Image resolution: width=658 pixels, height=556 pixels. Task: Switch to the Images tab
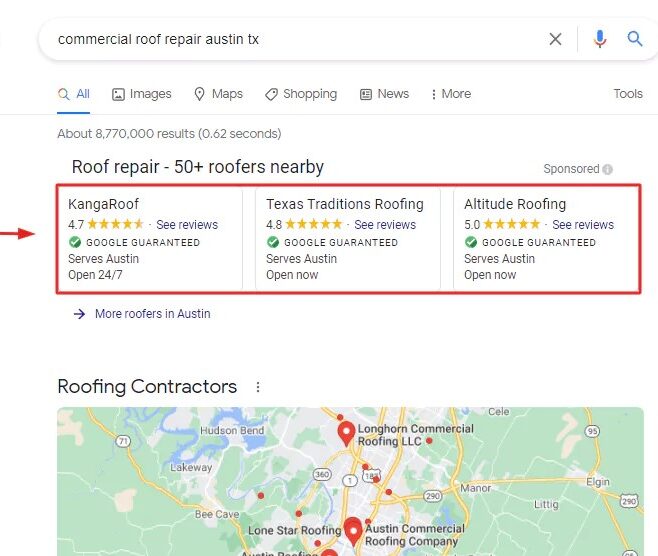tap(142, 94)
